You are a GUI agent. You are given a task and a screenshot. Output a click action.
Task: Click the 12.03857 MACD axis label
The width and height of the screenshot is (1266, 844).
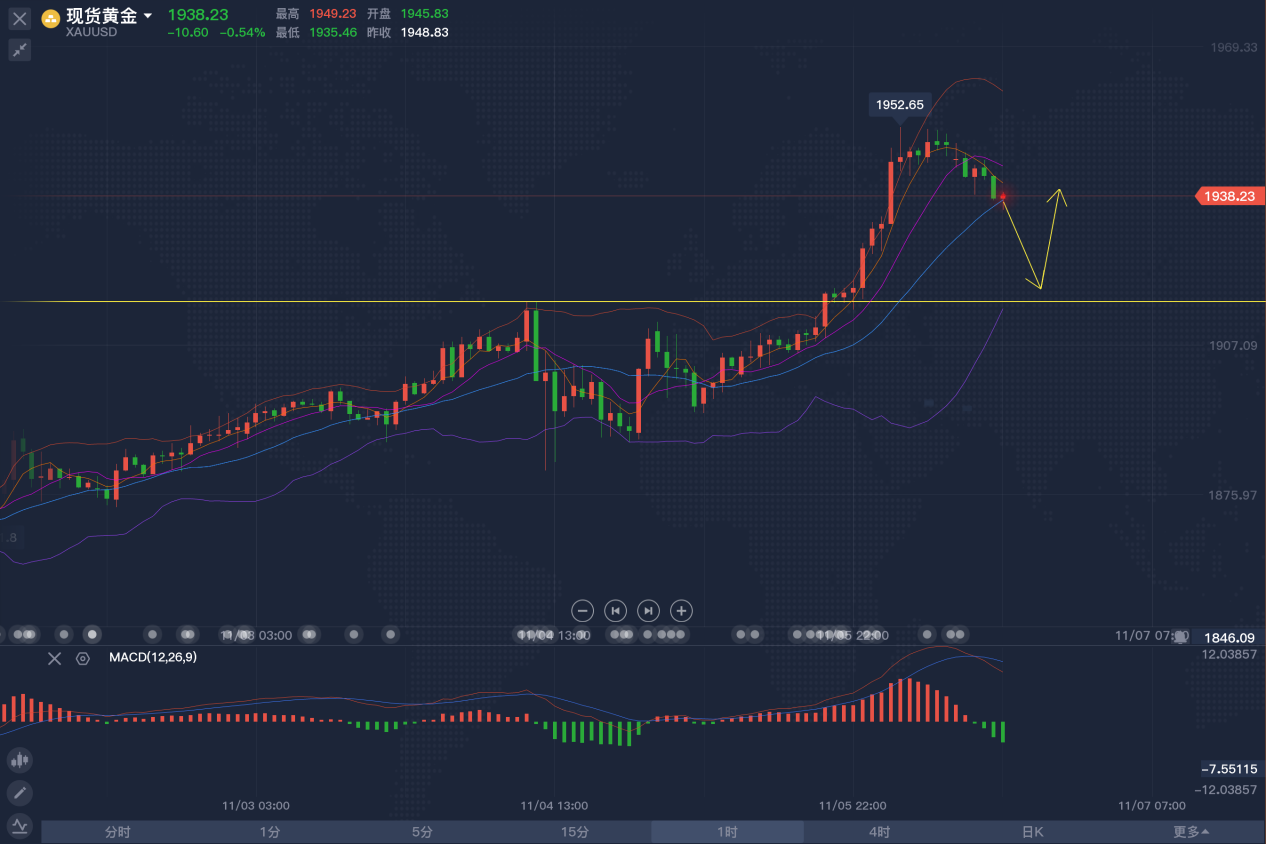(x=1229, y=654)
